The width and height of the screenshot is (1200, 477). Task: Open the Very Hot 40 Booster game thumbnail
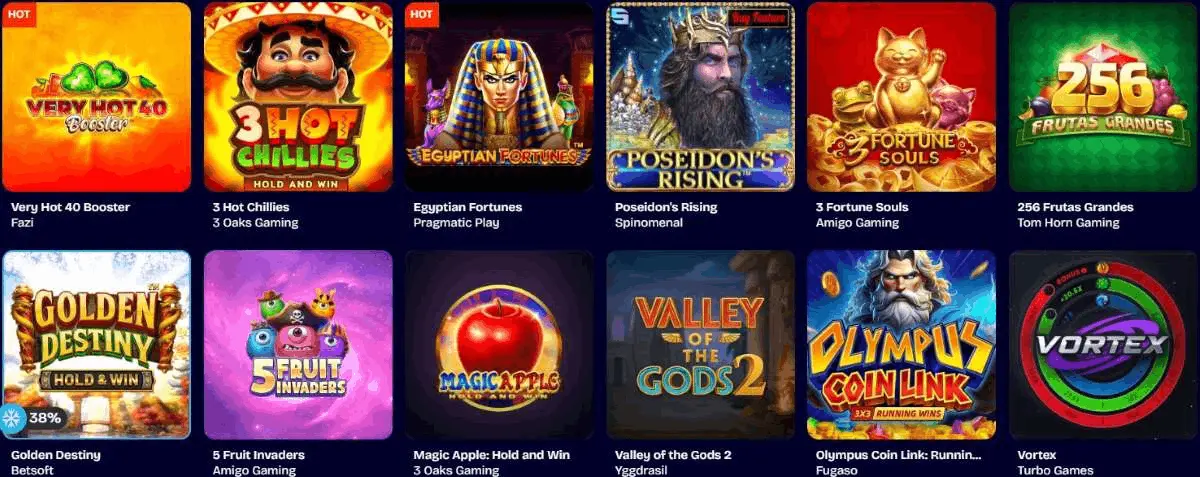(96, 97)
